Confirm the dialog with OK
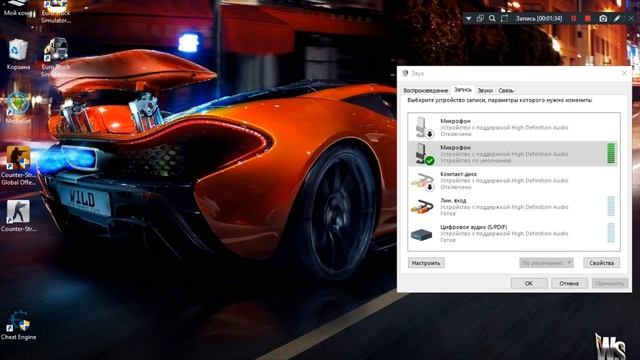Viewport: 640px width, 360px height. (529, 283)
